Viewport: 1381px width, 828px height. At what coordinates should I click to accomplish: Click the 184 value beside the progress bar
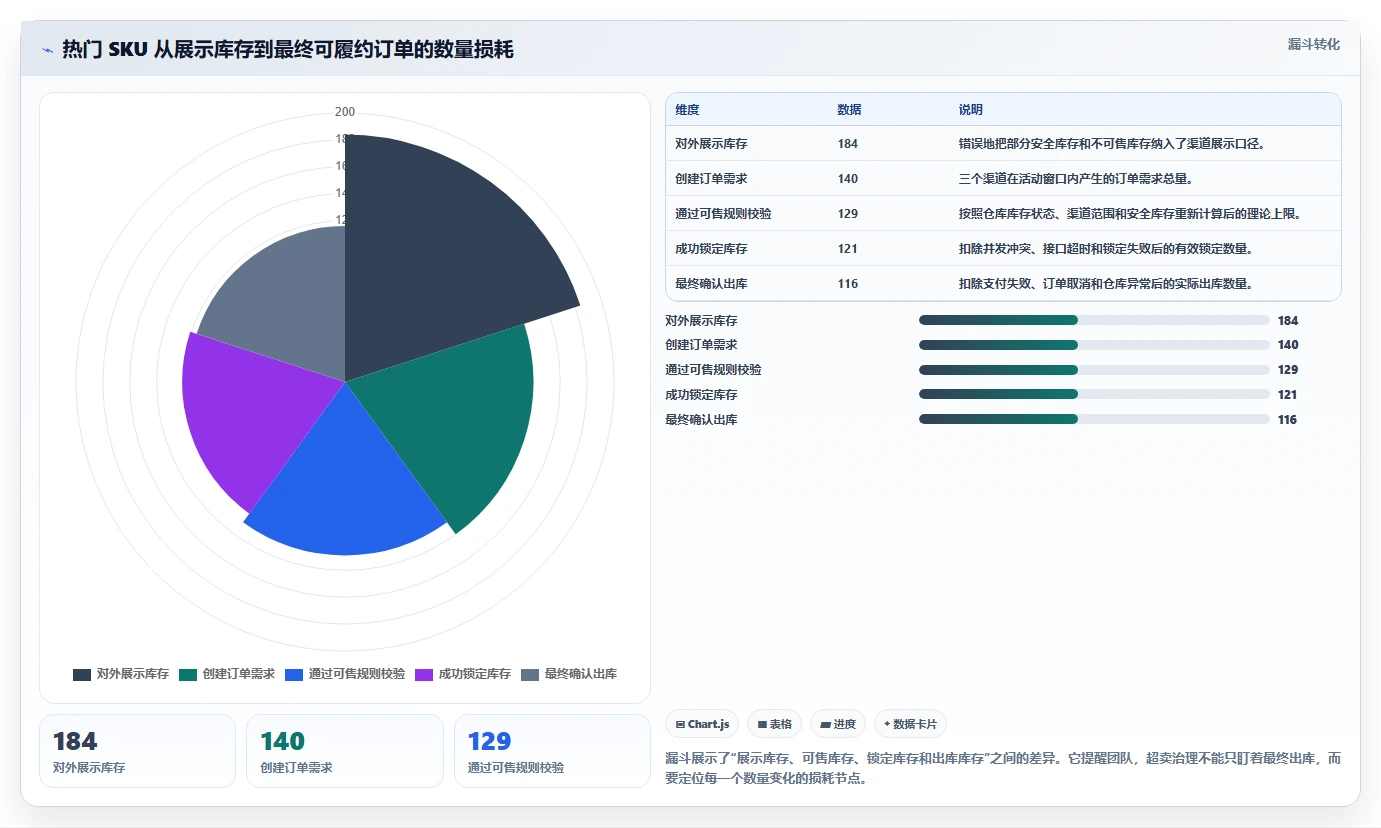pyautogui.click(x=1288, y=321)
